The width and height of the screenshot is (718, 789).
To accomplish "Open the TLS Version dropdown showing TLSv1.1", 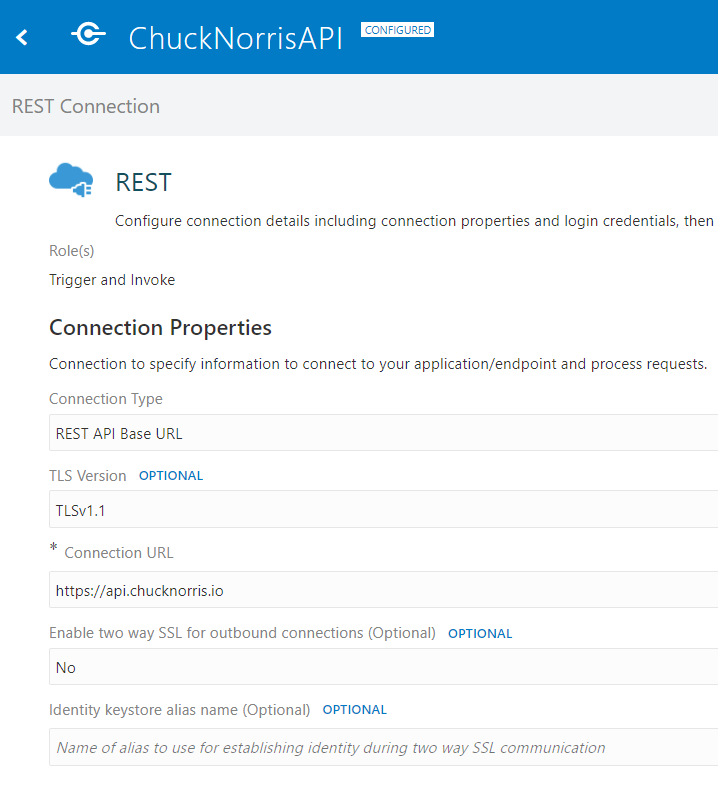I will pos(383,510).
